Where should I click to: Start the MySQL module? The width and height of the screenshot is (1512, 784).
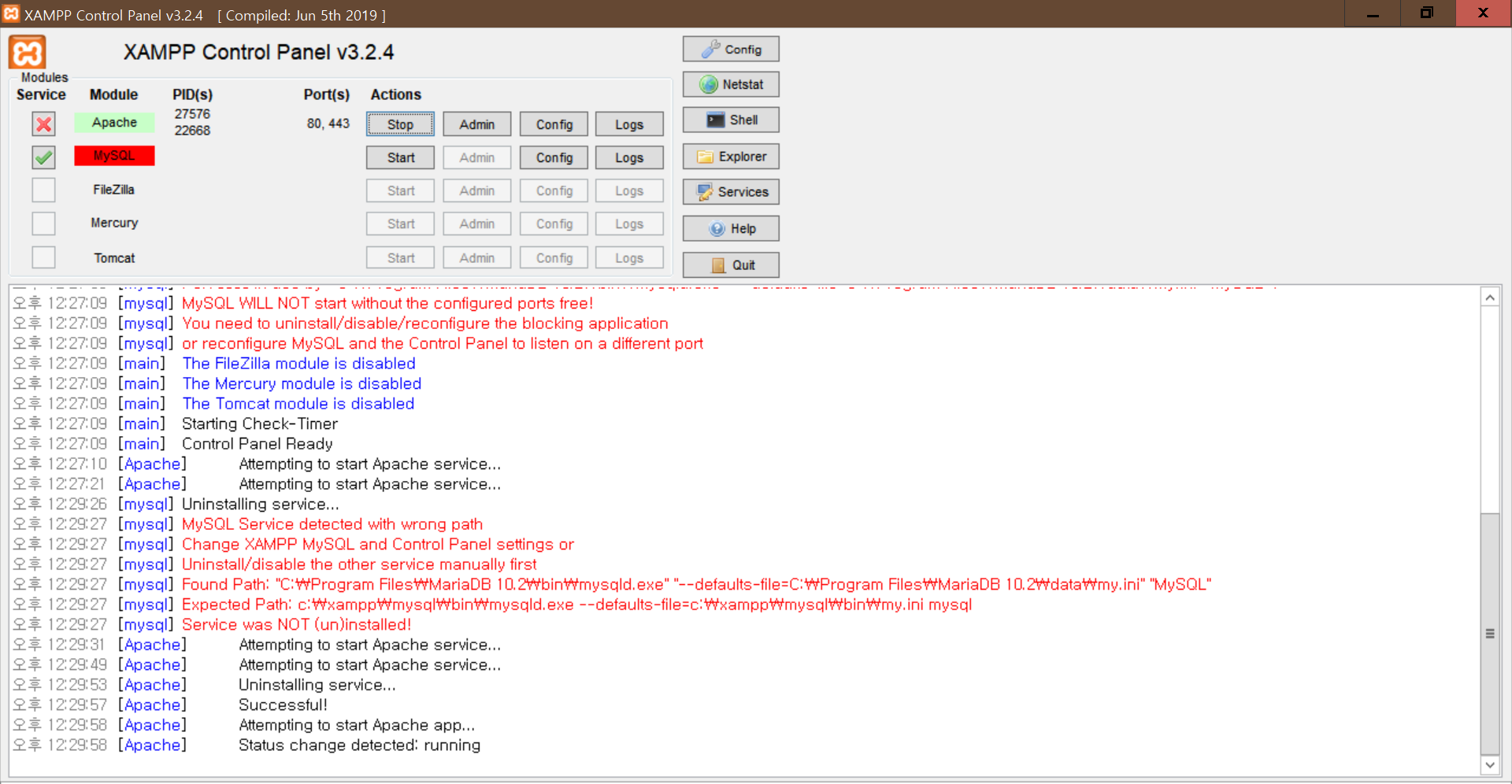tap(400, 157)
